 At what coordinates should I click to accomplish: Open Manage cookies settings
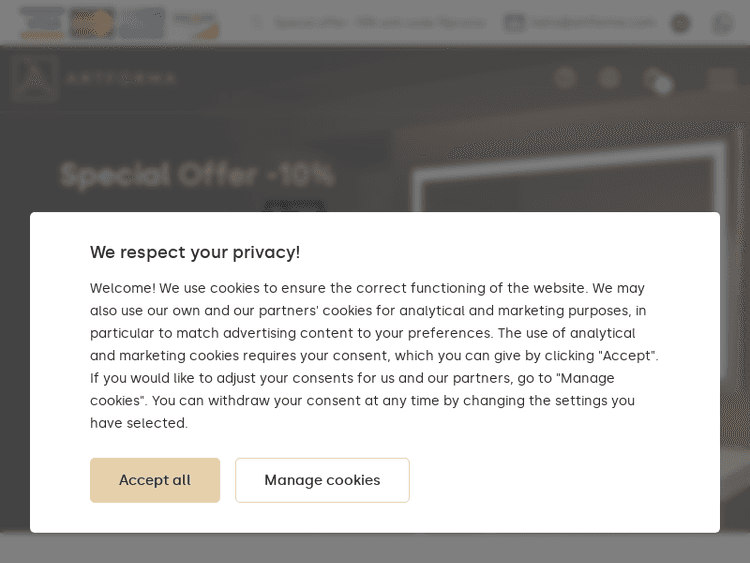pyautogui.click(x=322, y=480)
